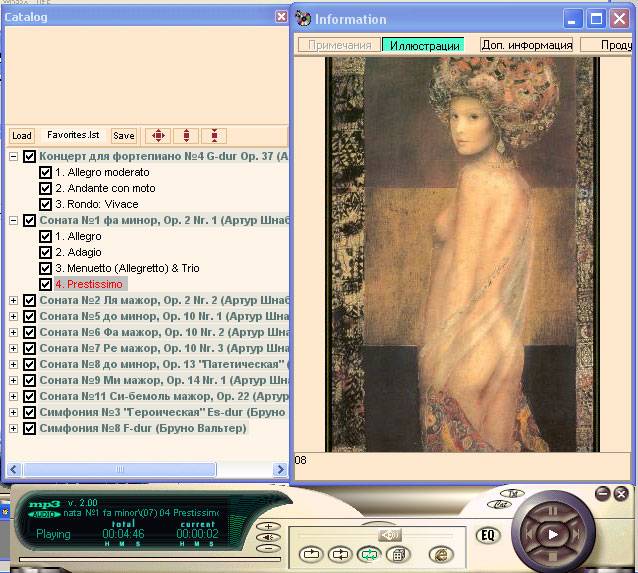Click the volume down minus button
638x573 pixels.
[x=266, y=547]
